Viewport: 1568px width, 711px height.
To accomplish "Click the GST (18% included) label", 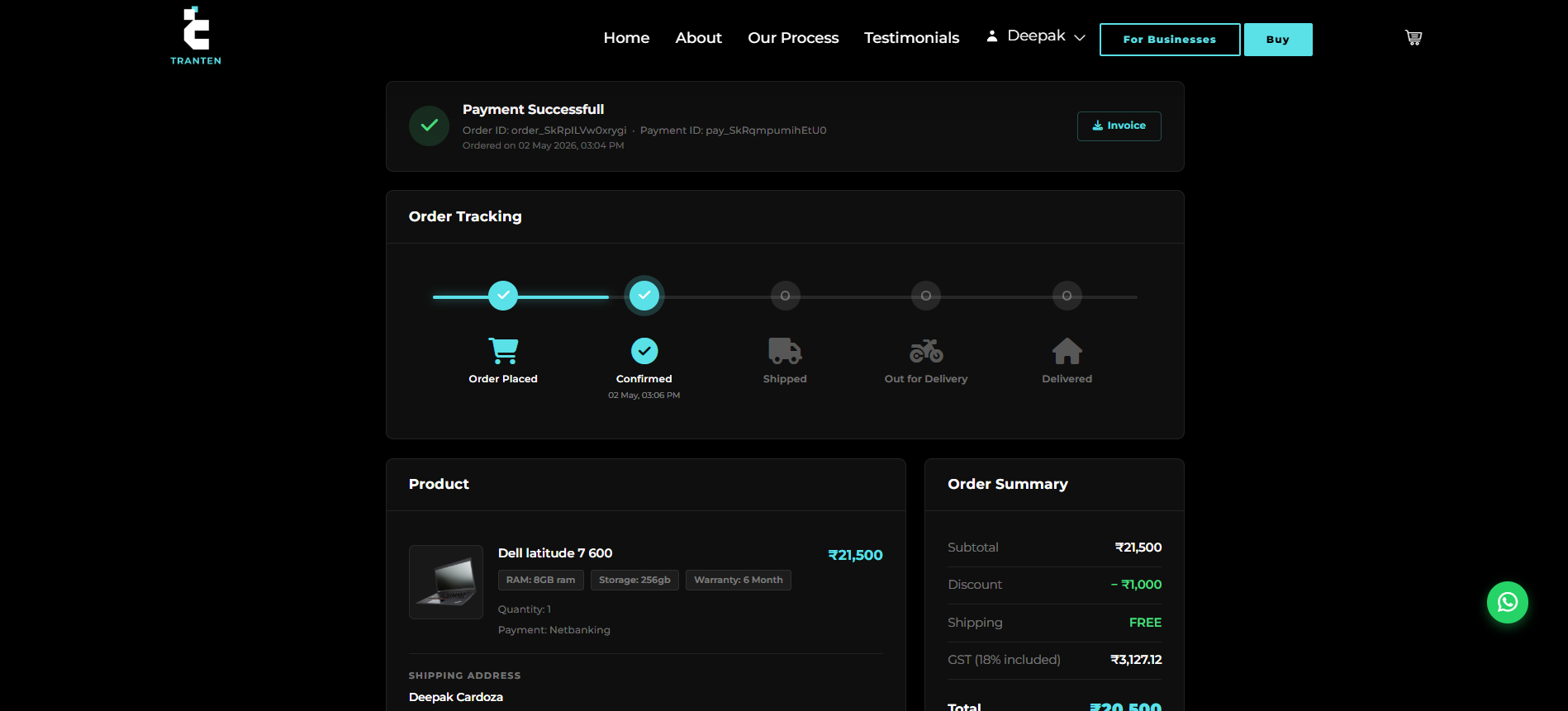I will 1004,660.
